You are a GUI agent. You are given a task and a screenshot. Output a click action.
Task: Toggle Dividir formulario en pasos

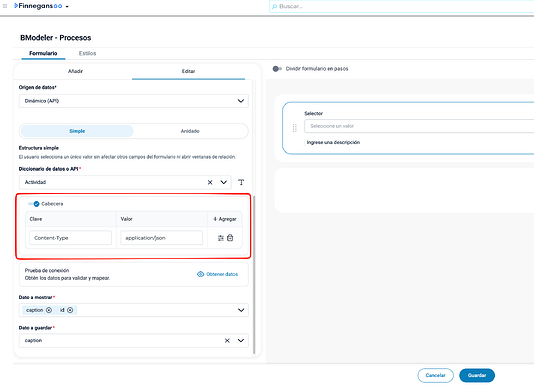point(277,69)
